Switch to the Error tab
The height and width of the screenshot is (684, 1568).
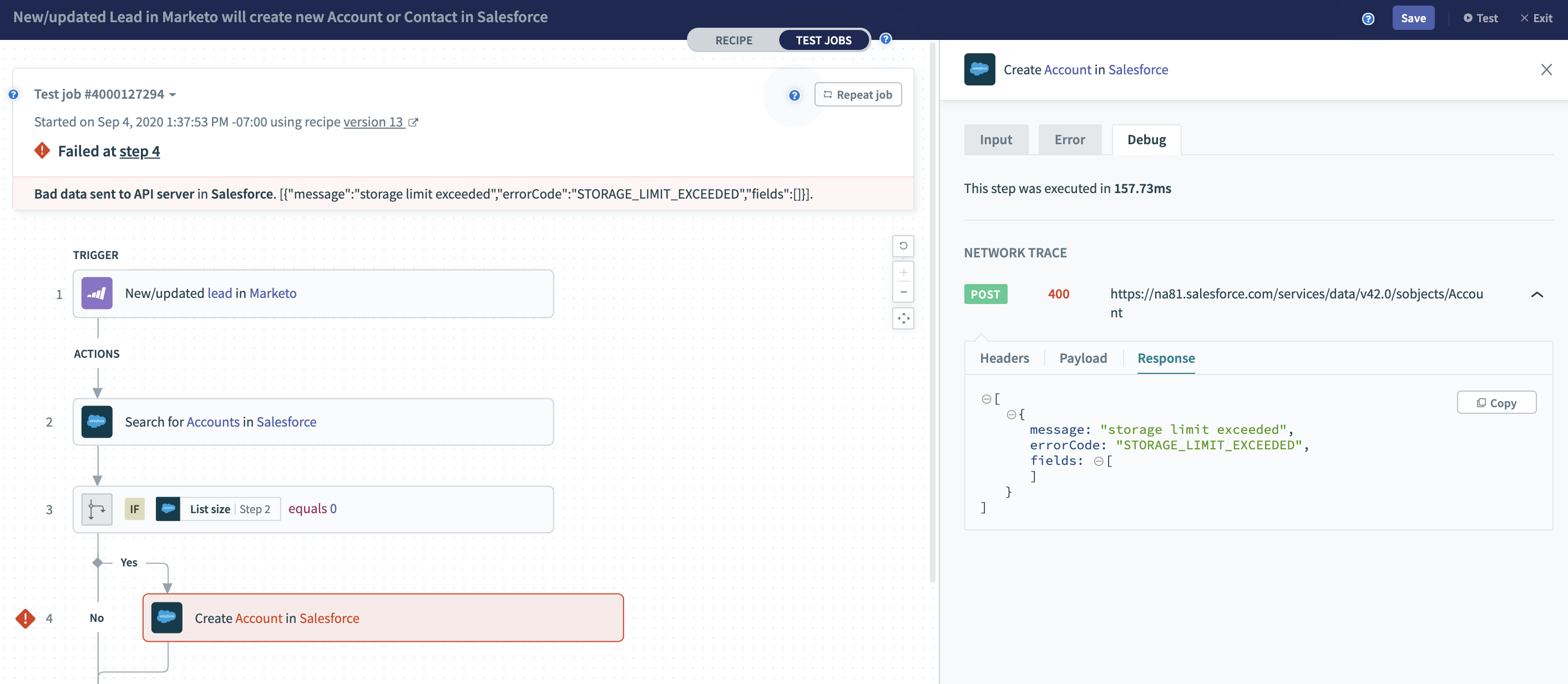tap(1070, 140)
